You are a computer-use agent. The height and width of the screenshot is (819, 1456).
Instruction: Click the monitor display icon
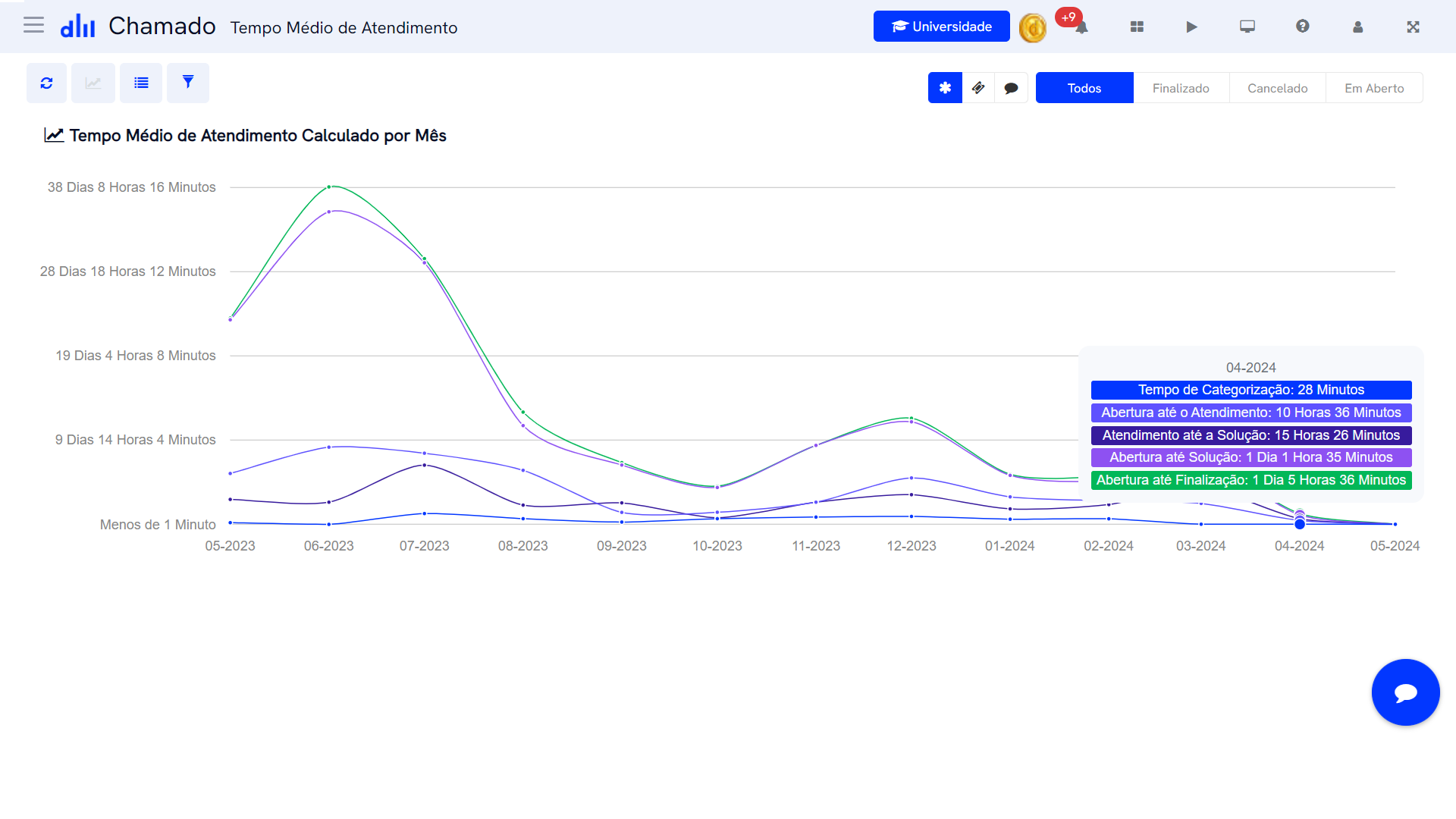point(1247,27)
